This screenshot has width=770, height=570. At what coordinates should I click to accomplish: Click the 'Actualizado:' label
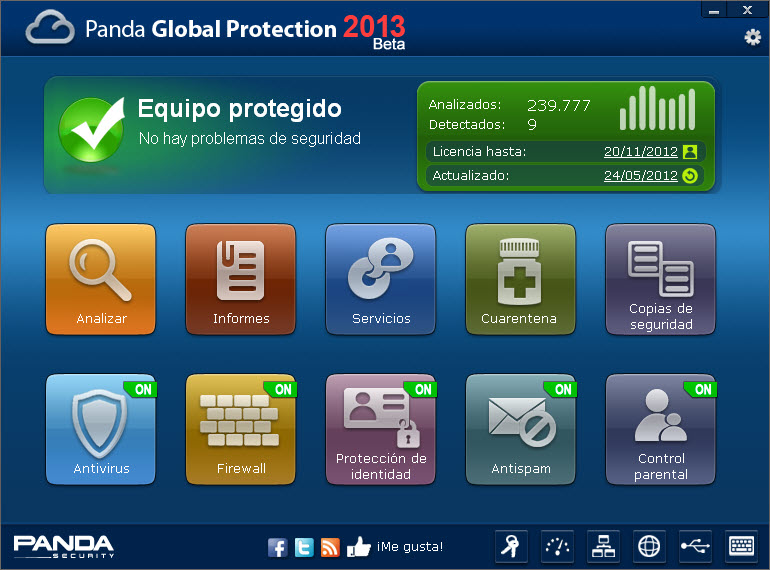pyautogui.click(x=470, y=176)
